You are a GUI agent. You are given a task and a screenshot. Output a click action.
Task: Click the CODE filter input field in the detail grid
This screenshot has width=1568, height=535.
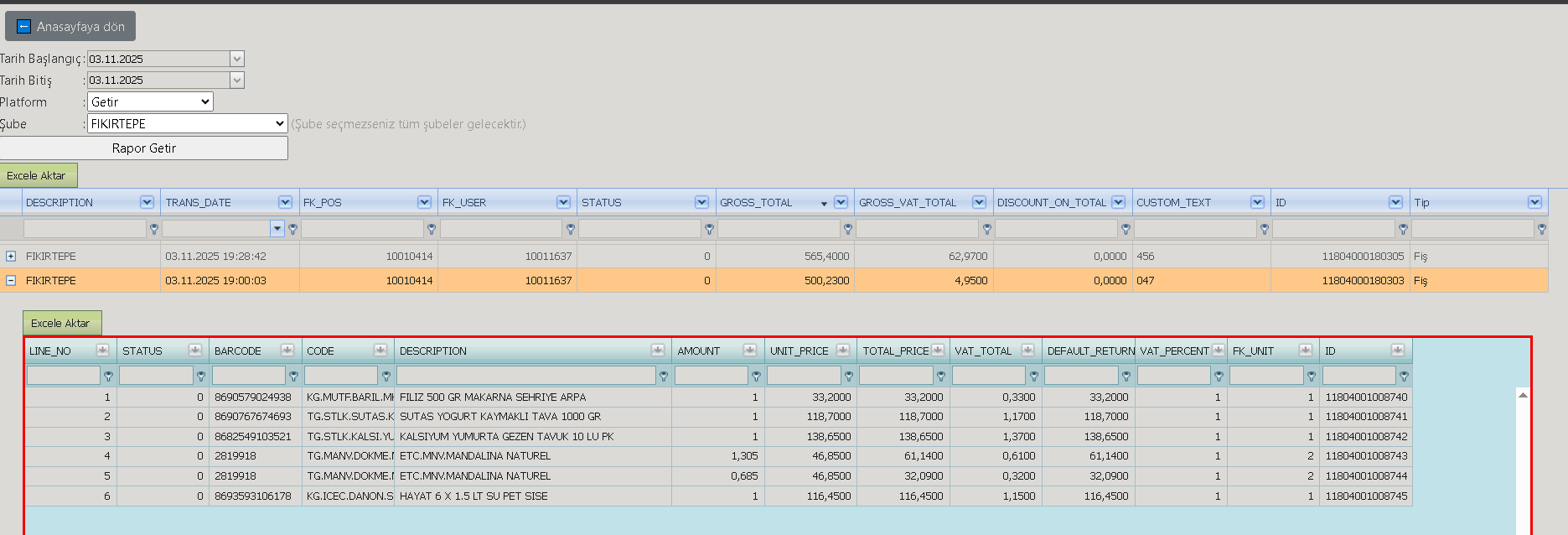point(341,376)
